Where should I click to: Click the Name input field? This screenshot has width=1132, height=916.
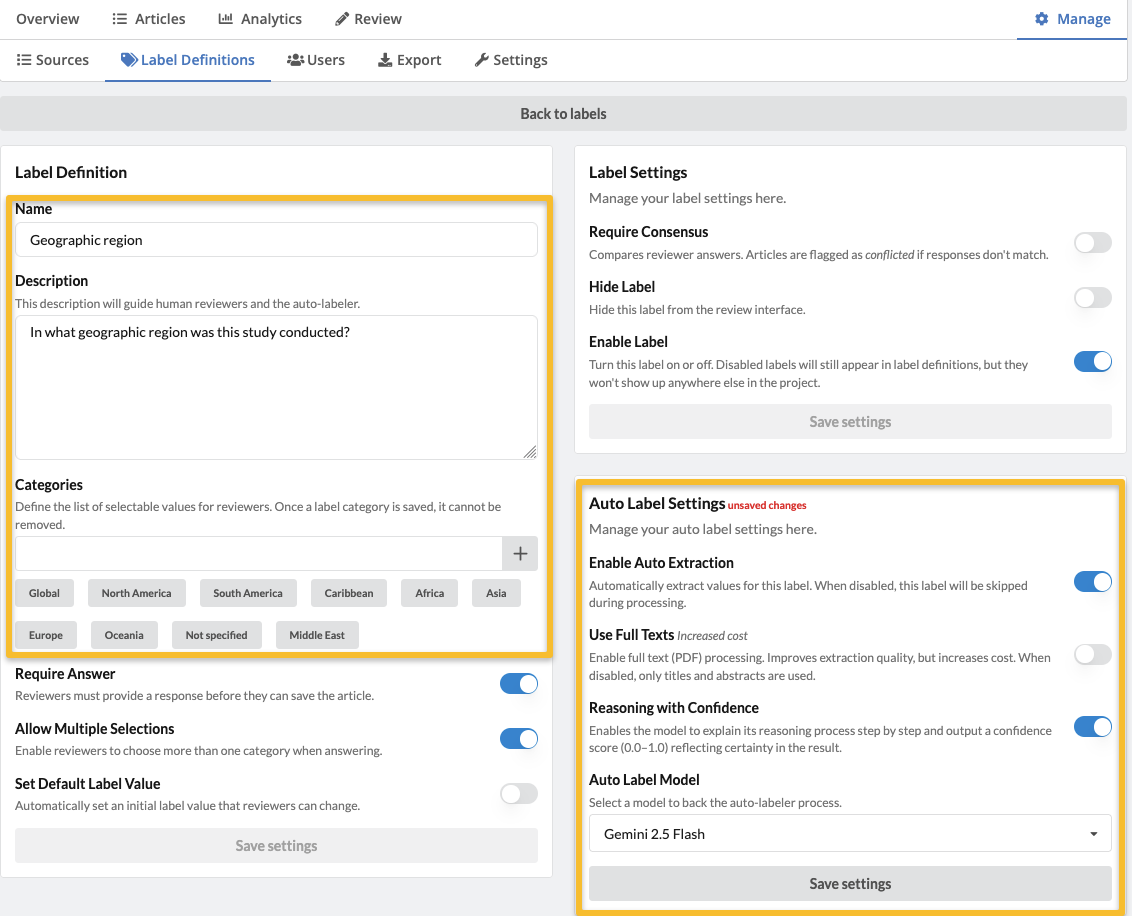pos(276,240)
